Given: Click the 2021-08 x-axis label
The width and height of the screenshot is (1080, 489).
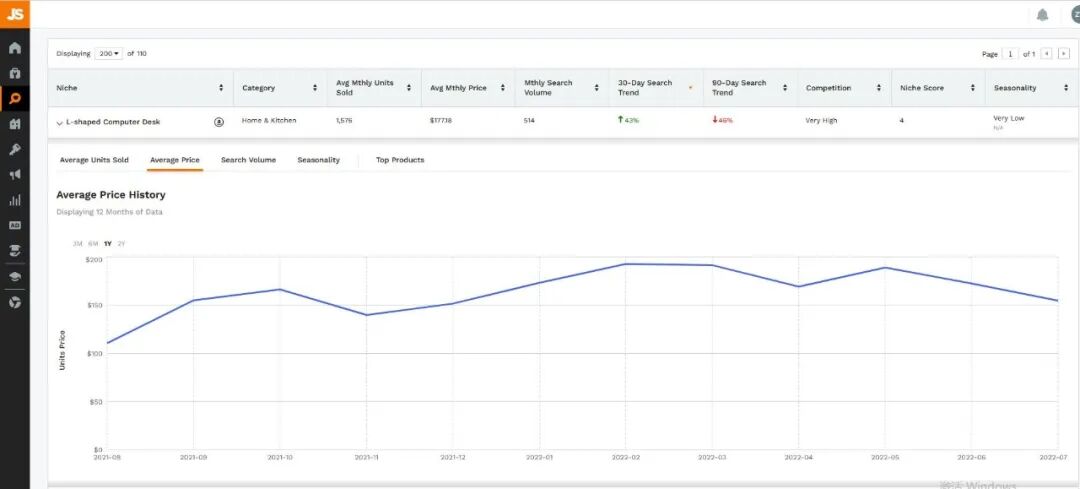Looking at the screenshot, I should [x=107, y=457].
